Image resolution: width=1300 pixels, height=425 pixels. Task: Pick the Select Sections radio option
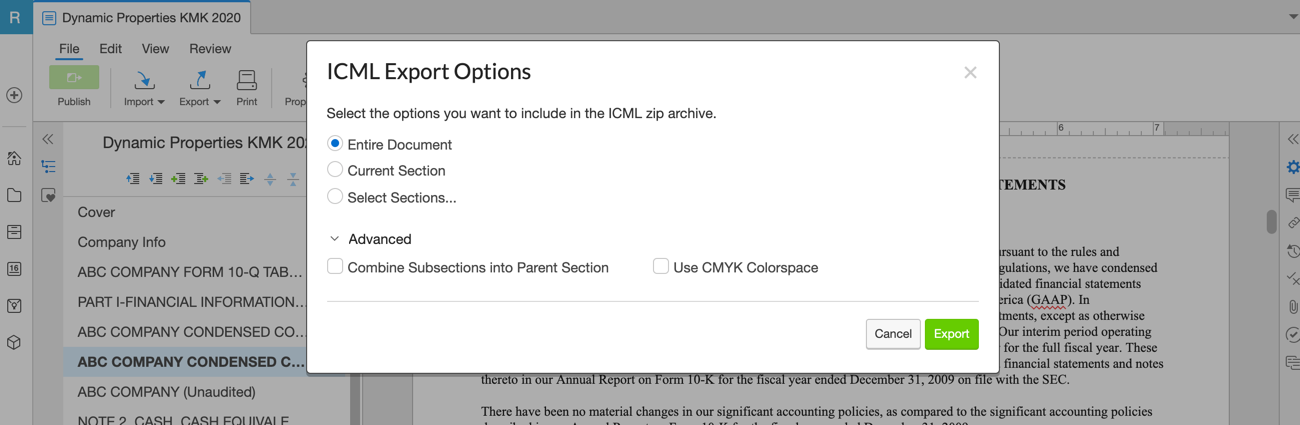click(335, 197)
